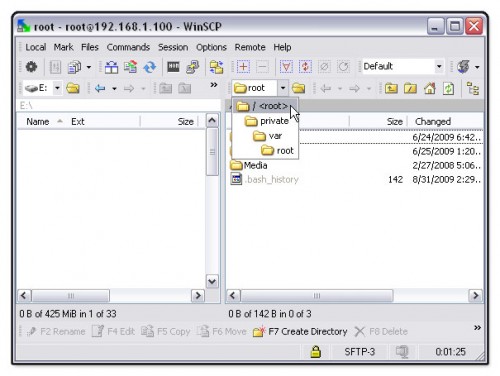
Task: Toggle remote directory tree icon
Action: point(473,89)
